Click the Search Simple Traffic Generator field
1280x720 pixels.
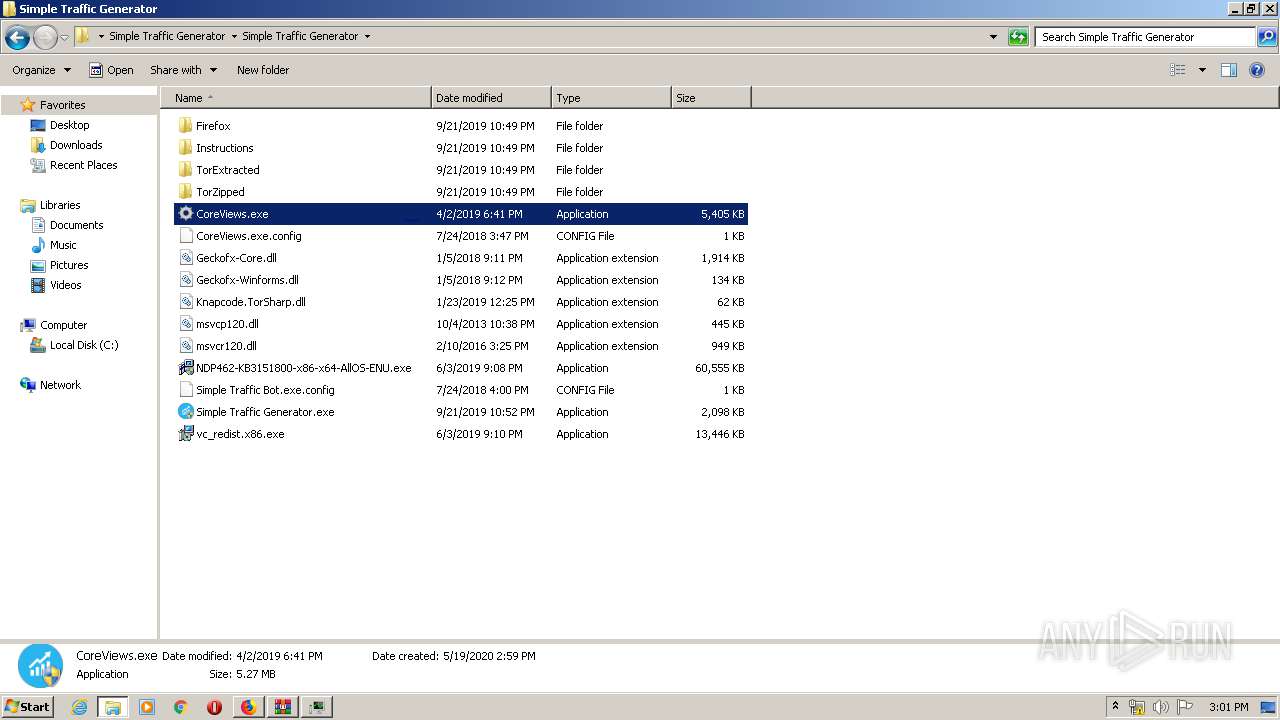pyautogui.click(x=1145, y=37)
